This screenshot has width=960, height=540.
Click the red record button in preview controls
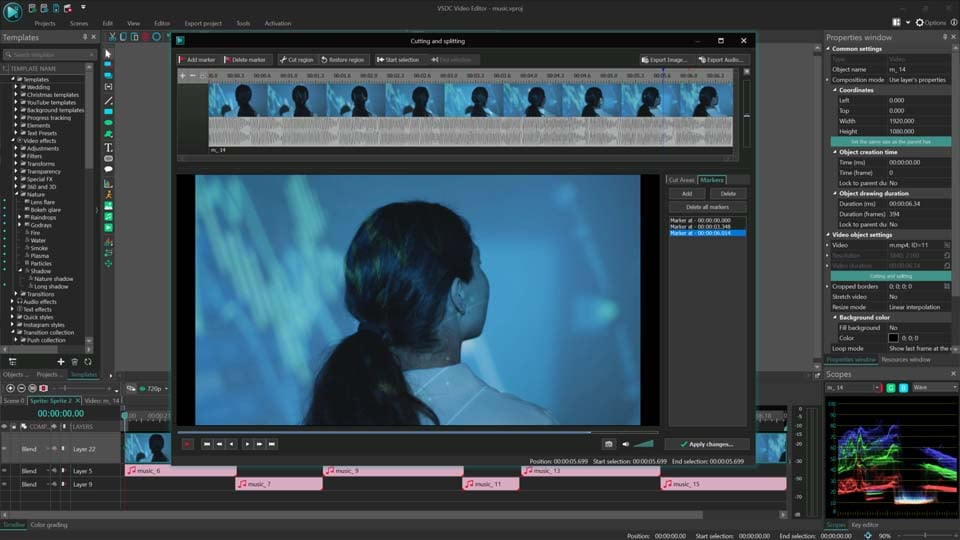click(187, 444)
